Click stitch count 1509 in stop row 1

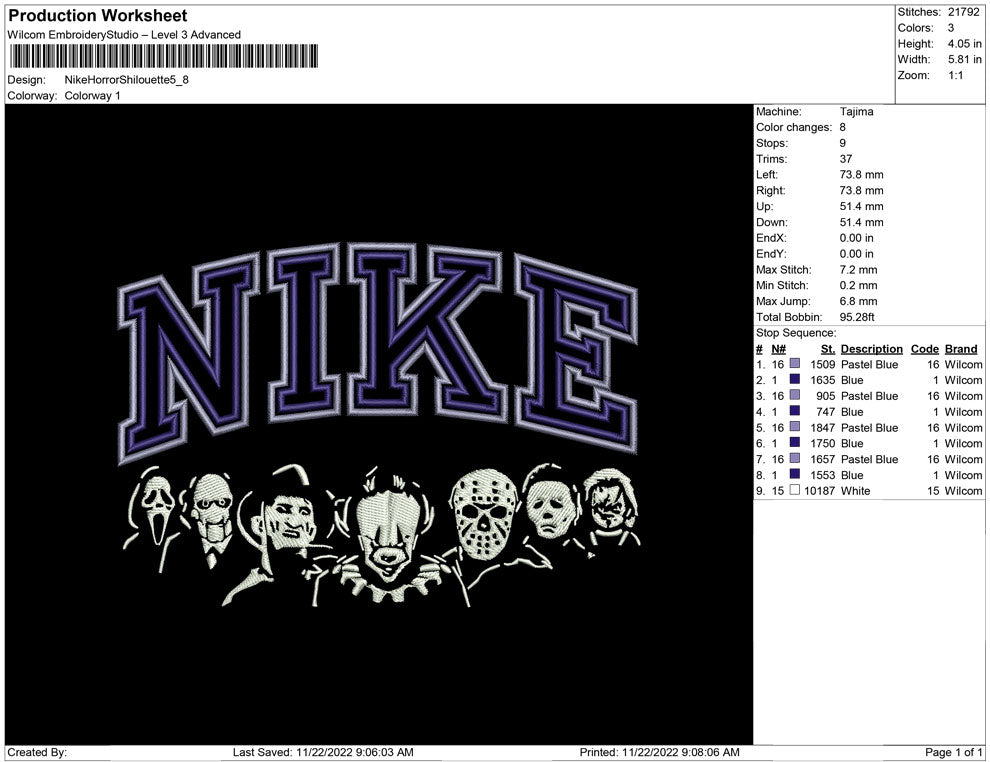point(823,364)
